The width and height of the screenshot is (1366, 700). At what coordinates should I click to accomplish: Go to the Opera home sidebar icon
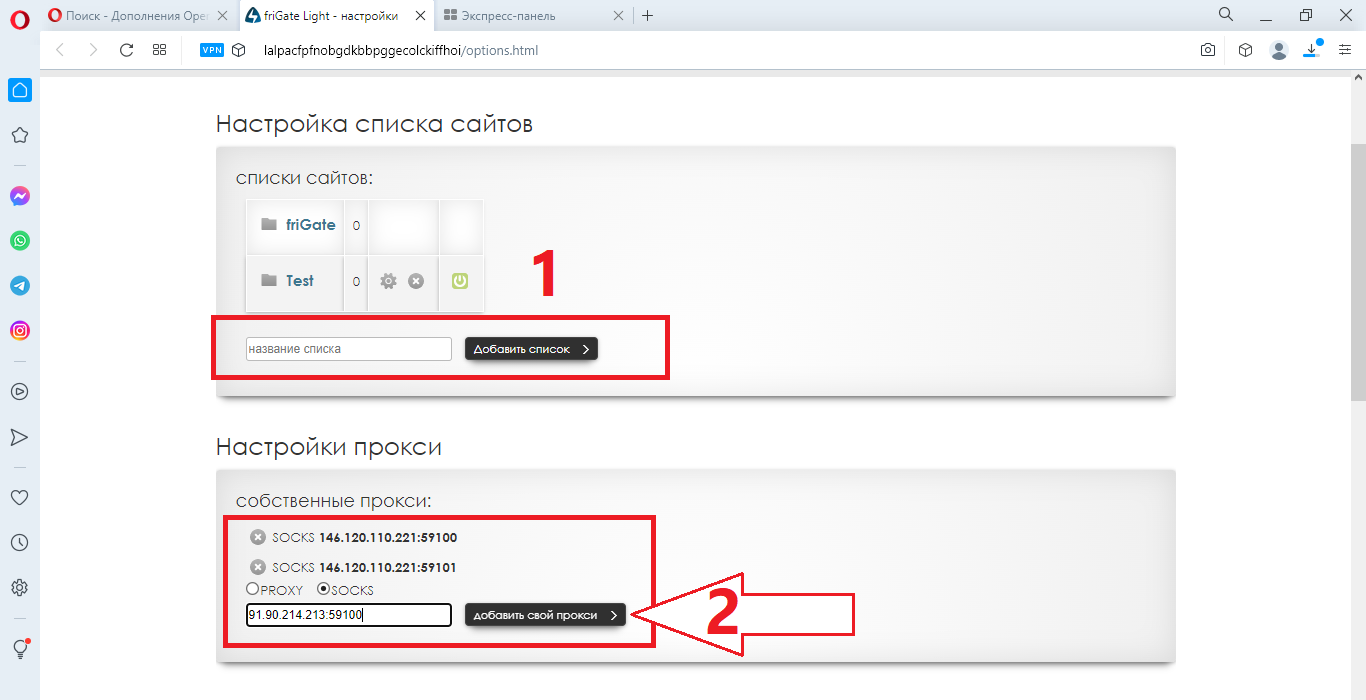point(20,90)
